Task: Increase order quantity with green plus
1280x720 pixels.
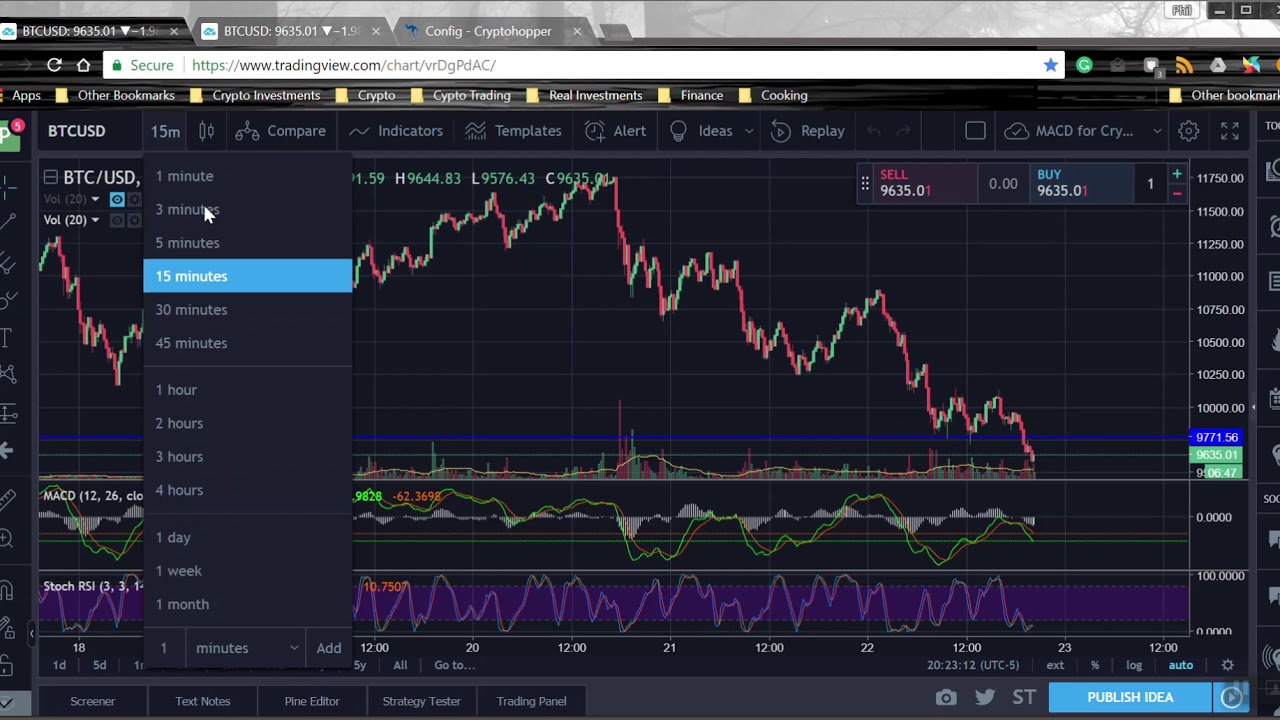Action: click(1177, 174)
